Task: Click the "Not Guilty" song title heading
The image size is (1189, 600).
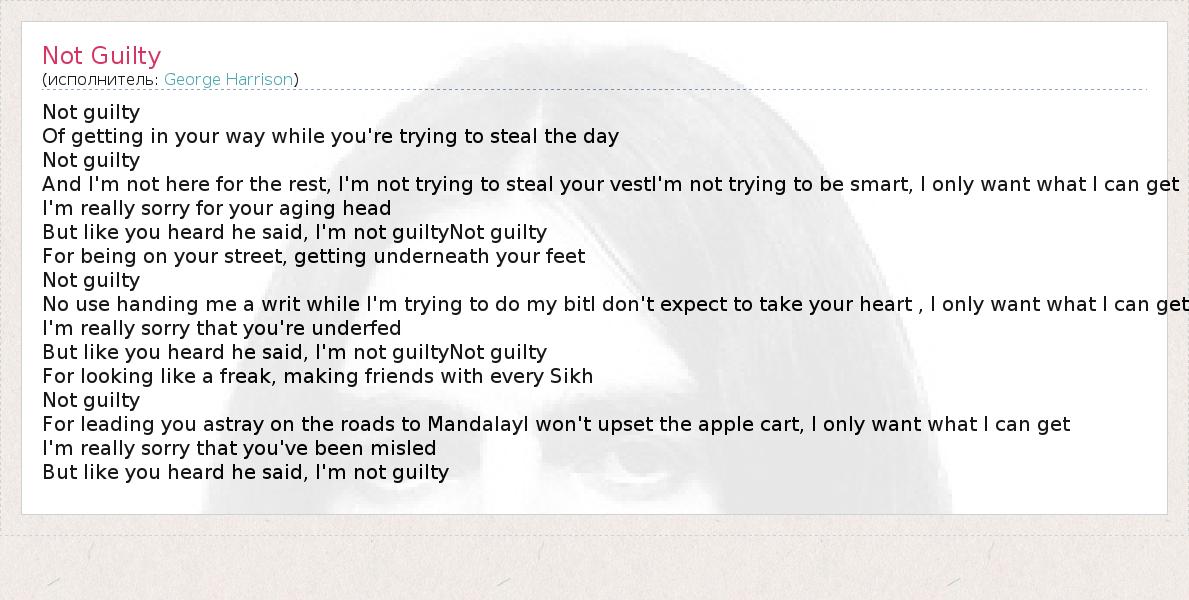Action: pyautogui.click(x=101, y=55)
